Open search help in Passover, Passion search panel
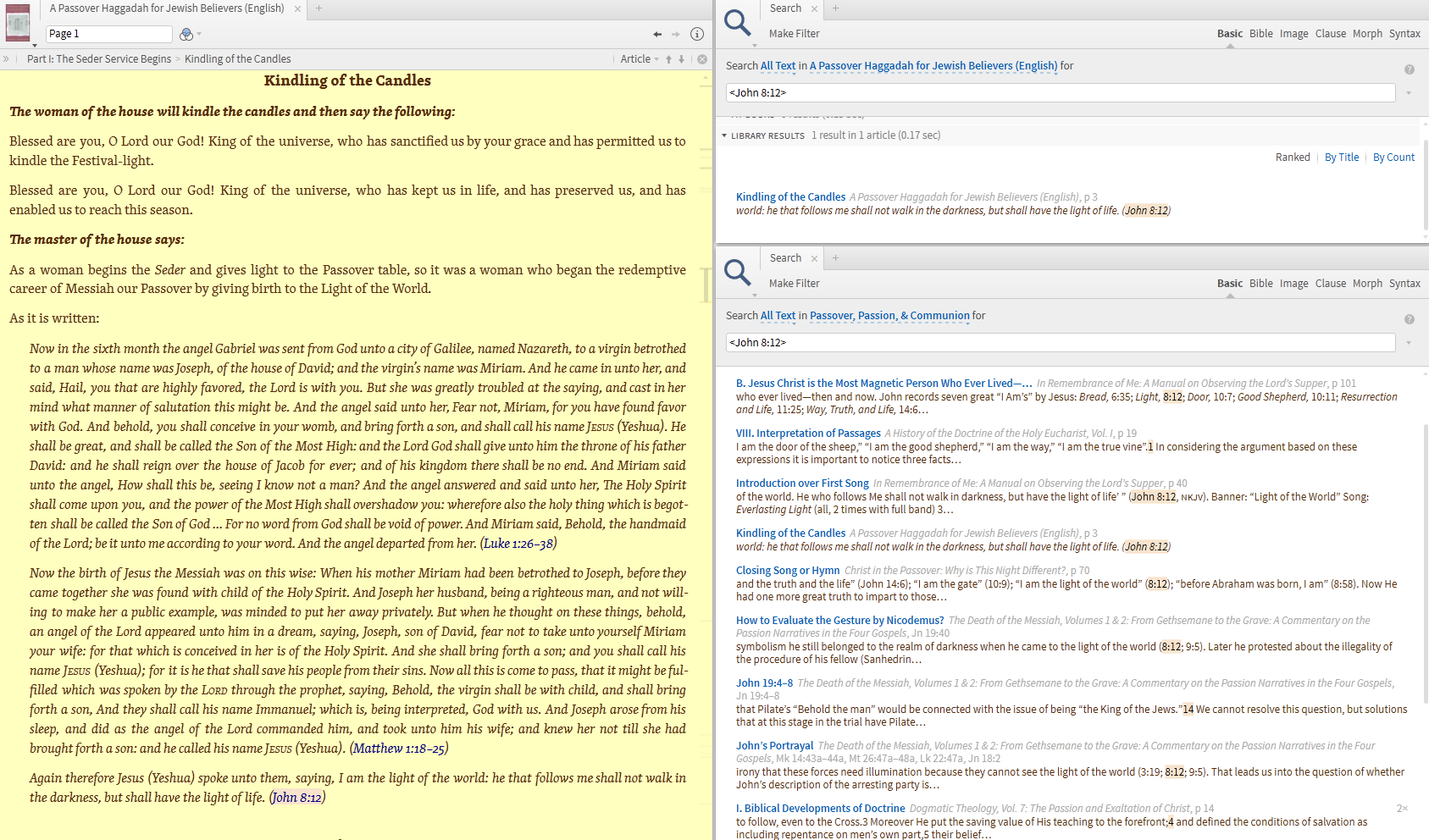This screenshot has height=840, width=1429. pyautogui.click(x=1410, y=319)
